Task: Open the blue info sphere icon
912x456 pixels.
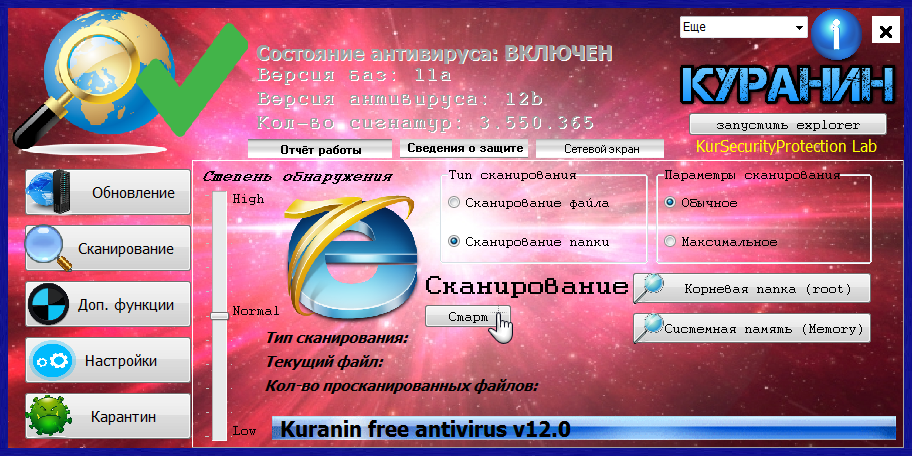Action: 835,34
